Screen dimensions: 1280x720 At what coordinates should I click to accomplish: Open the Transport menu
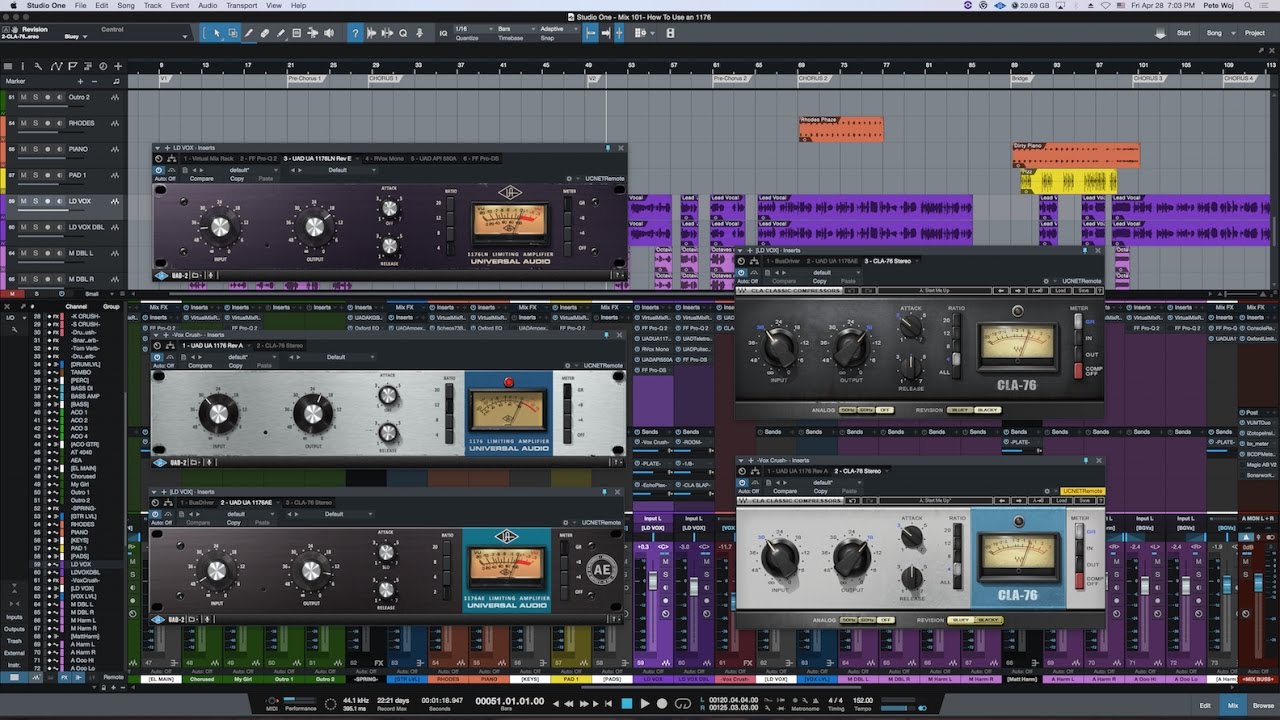click(x=241, y=5)
